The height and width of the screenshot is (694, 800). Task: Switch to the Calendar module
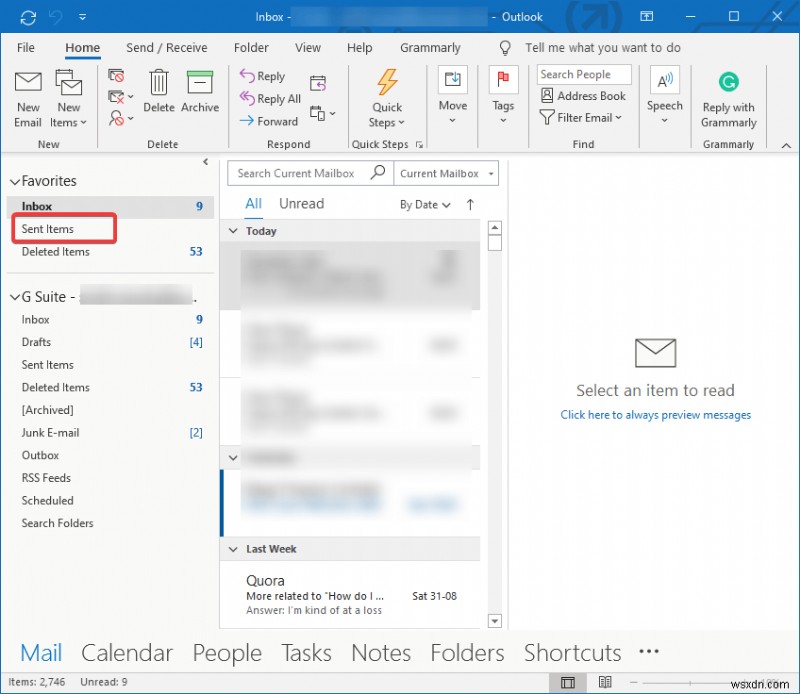coord(127,652)
